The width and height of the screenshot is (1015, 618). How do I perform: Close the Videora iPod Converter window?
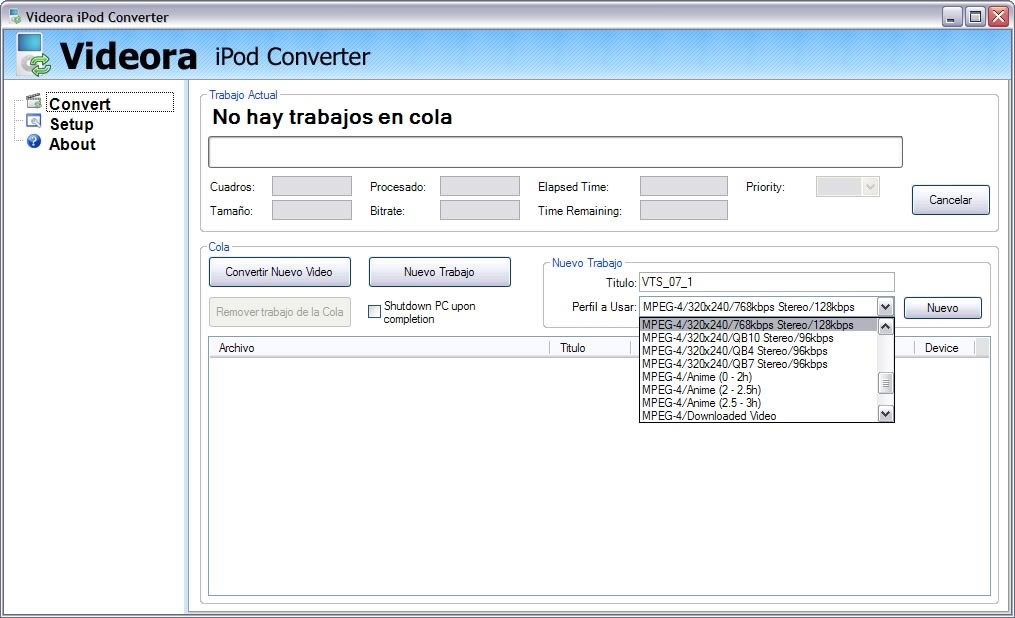pyautogui.click(x=998, y=16)
